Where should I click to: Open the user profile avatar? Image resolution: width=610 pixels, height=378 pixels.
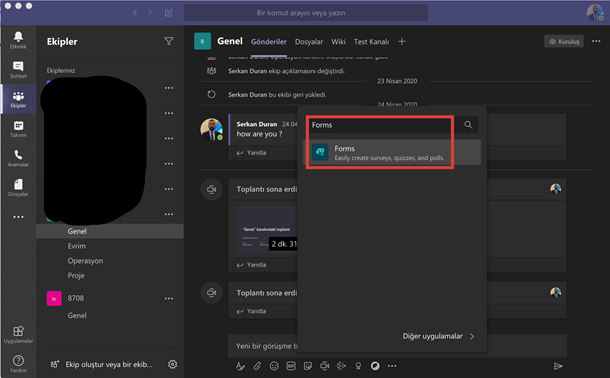[595, 12]
